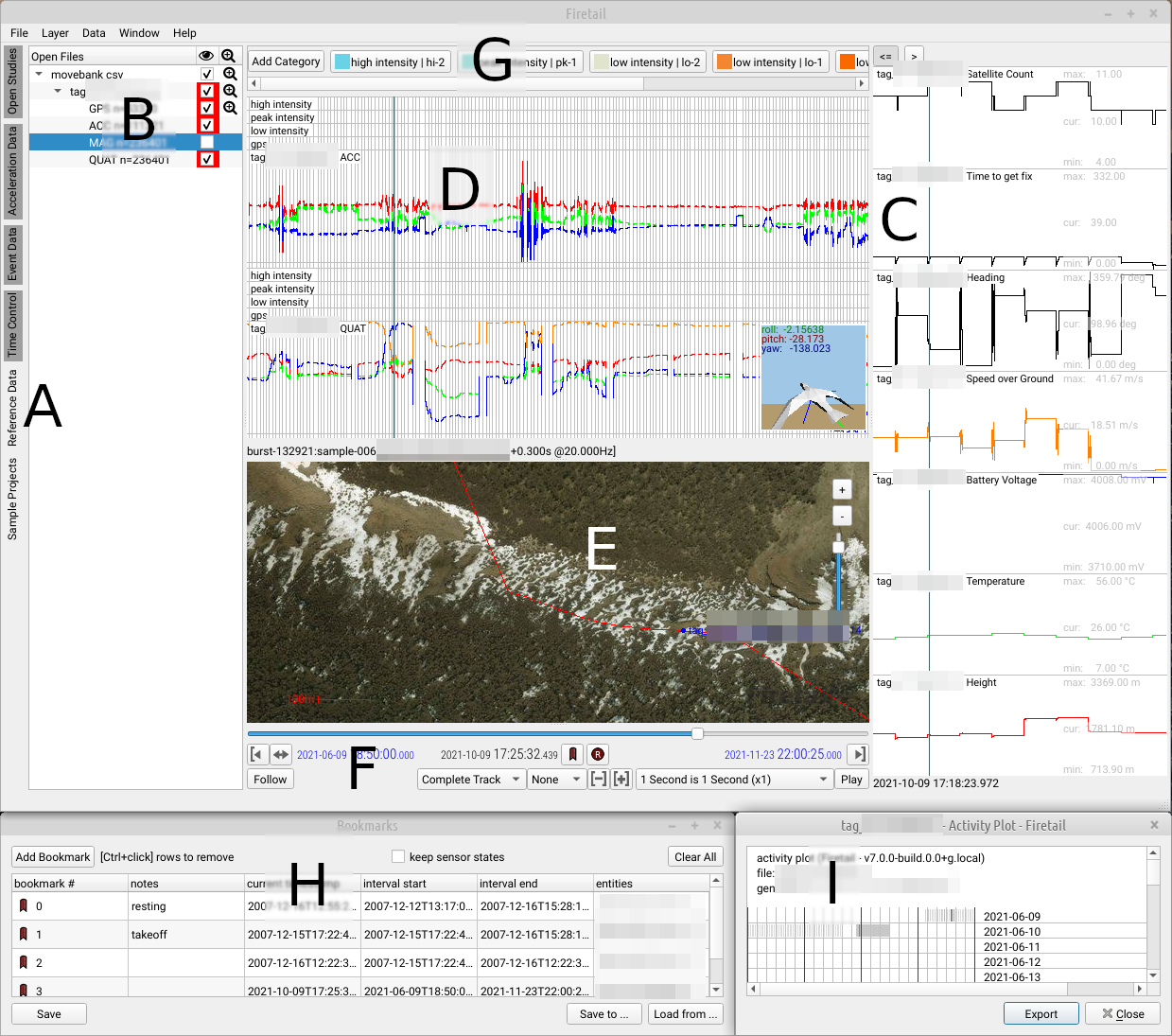Switch to the Acceleration Data tab
This screenshot has width=1172, height=1036.
tap(12, 170)
